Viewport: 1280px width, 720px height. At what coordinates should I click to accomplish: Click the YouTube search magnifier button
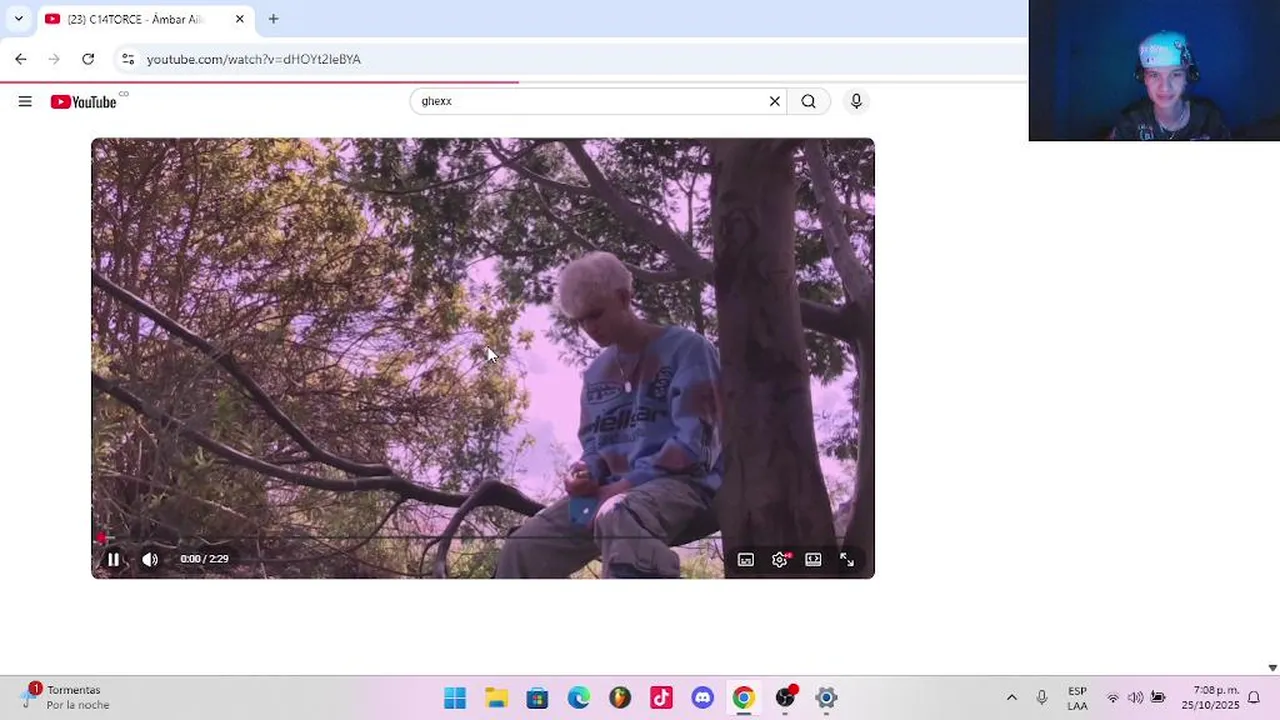[808, 101]
